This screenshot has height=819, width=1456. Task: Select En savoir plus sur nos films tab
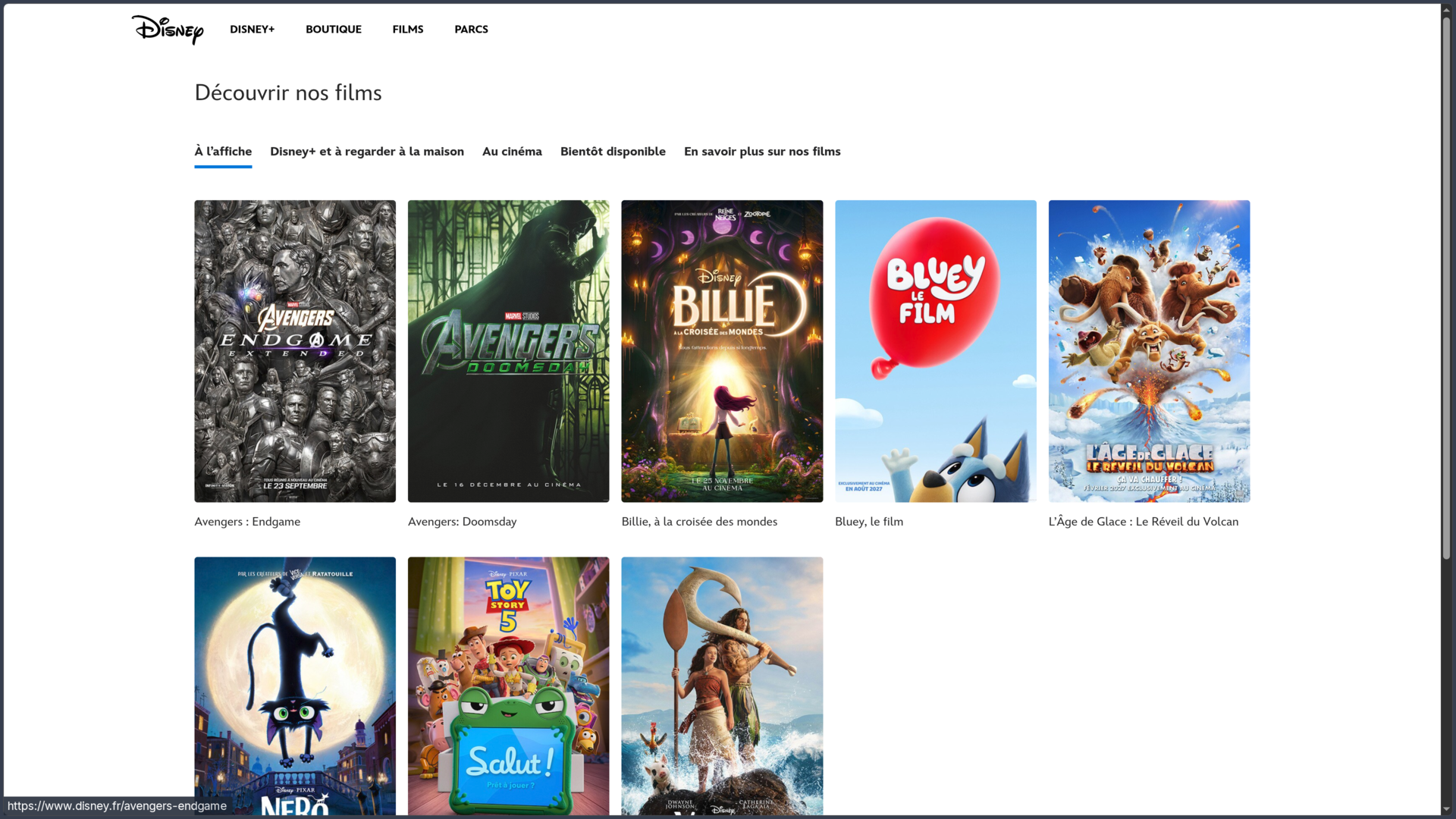762,152
